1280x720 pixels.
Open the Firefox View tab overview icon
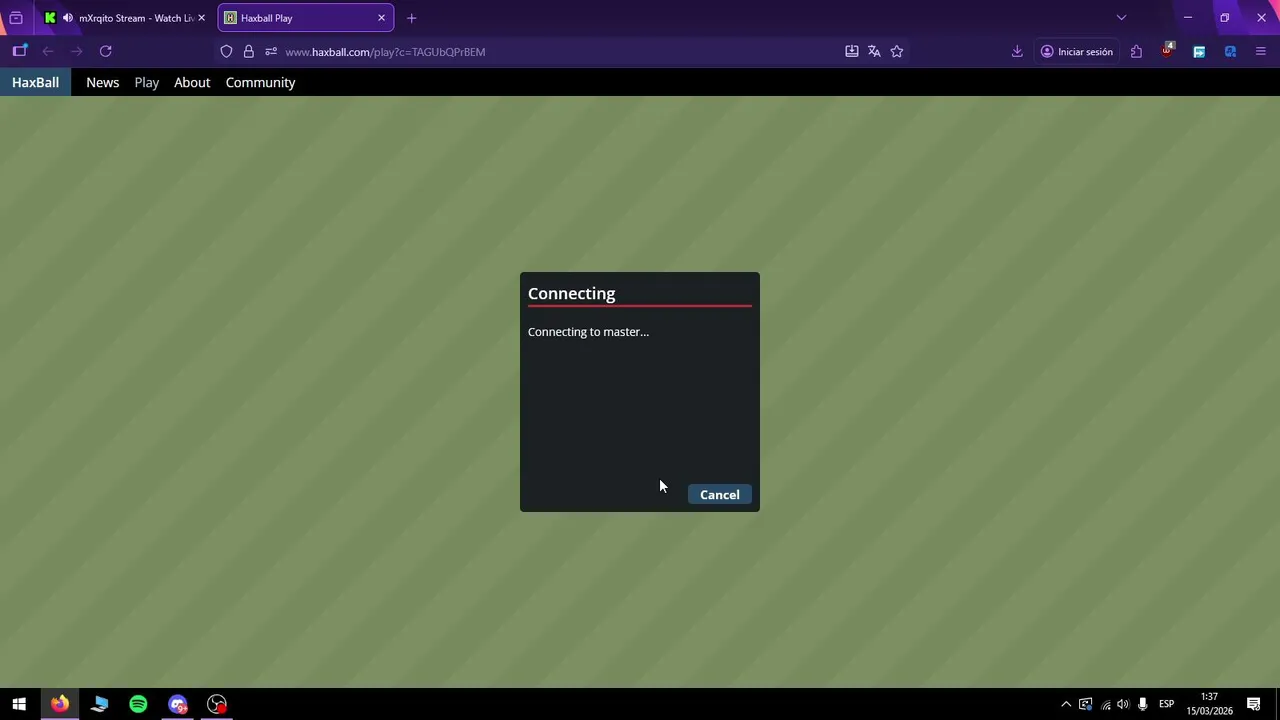[x=16, y=18]
